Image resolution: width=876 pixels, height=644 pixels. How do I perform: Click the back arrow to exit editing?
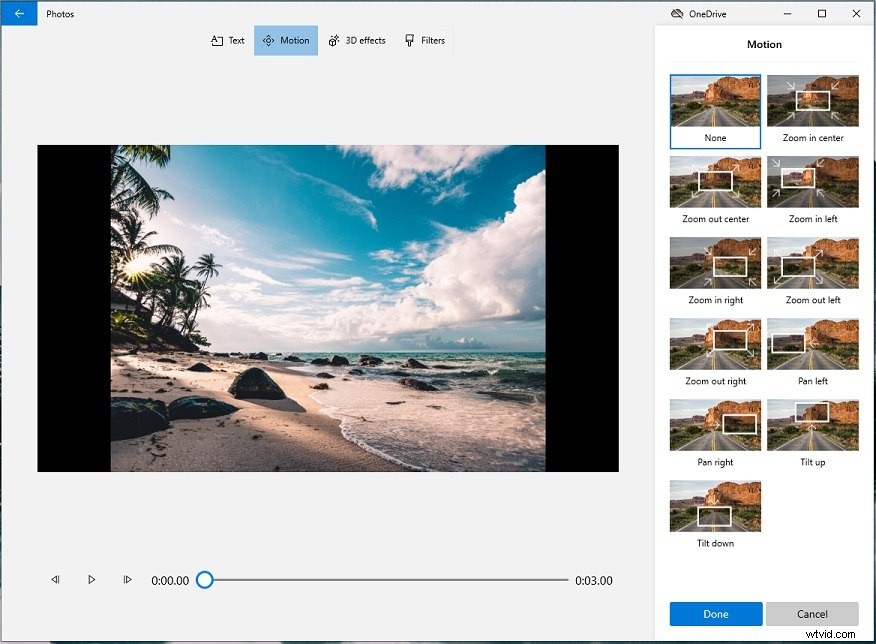click(18, 13)
